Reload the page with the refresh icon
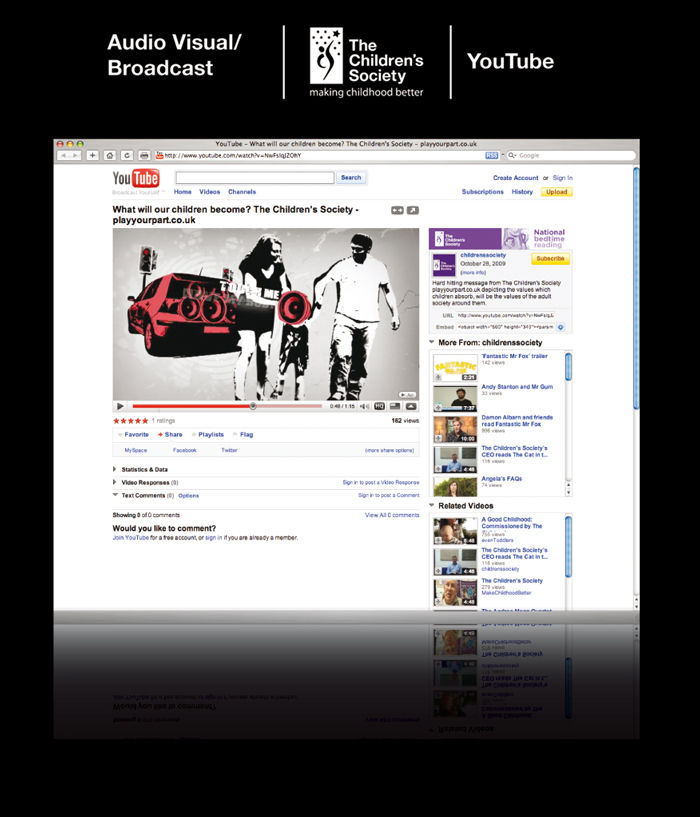 (x=127, y=155)
